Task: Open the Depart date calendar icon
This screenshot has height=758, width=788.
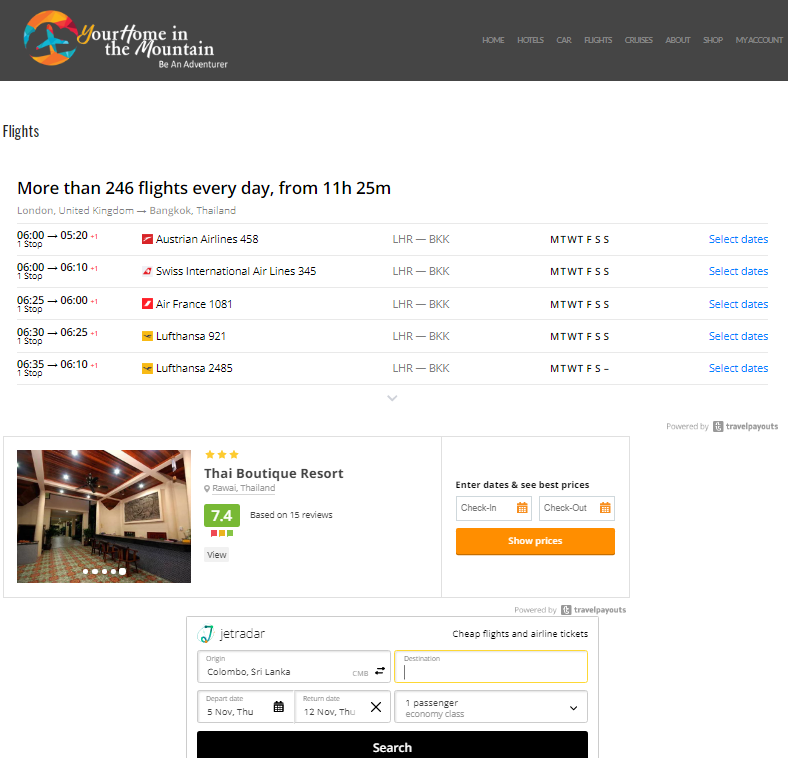Action: tap(278, 707)
